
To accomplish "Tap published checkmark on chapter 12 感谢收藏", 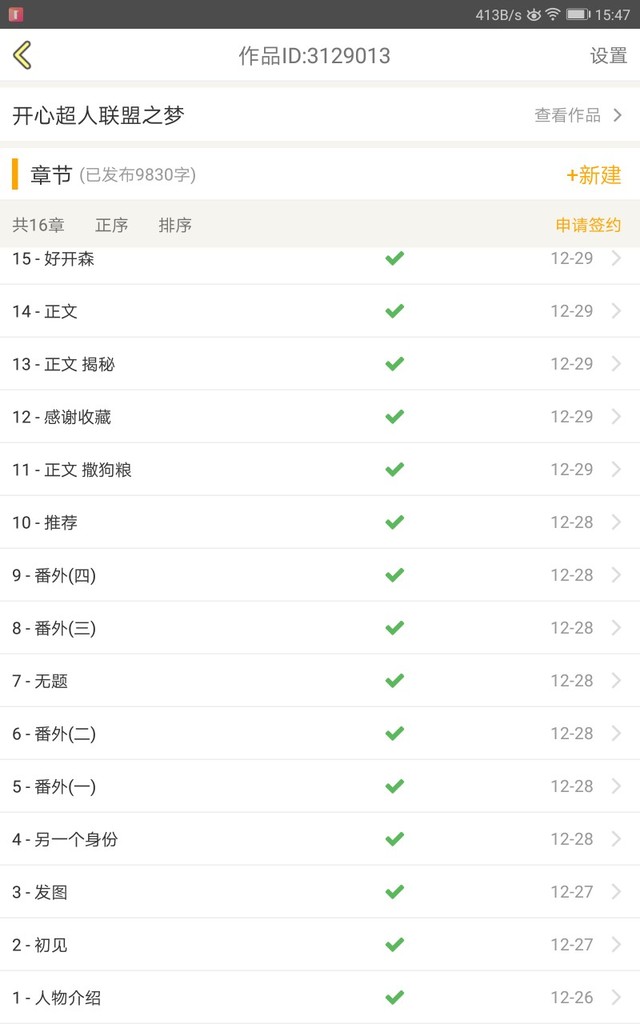I will point(395,416).
